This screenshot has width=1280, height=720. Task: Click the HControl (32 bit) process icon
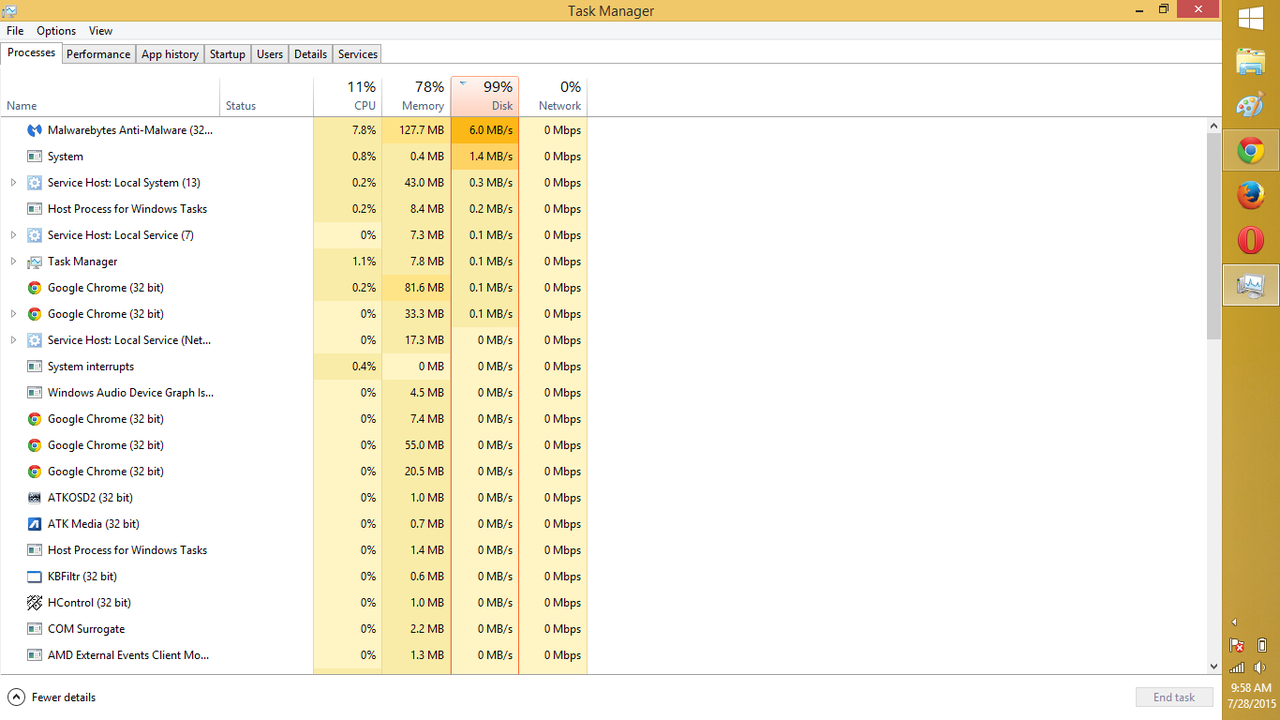[35, 603]
